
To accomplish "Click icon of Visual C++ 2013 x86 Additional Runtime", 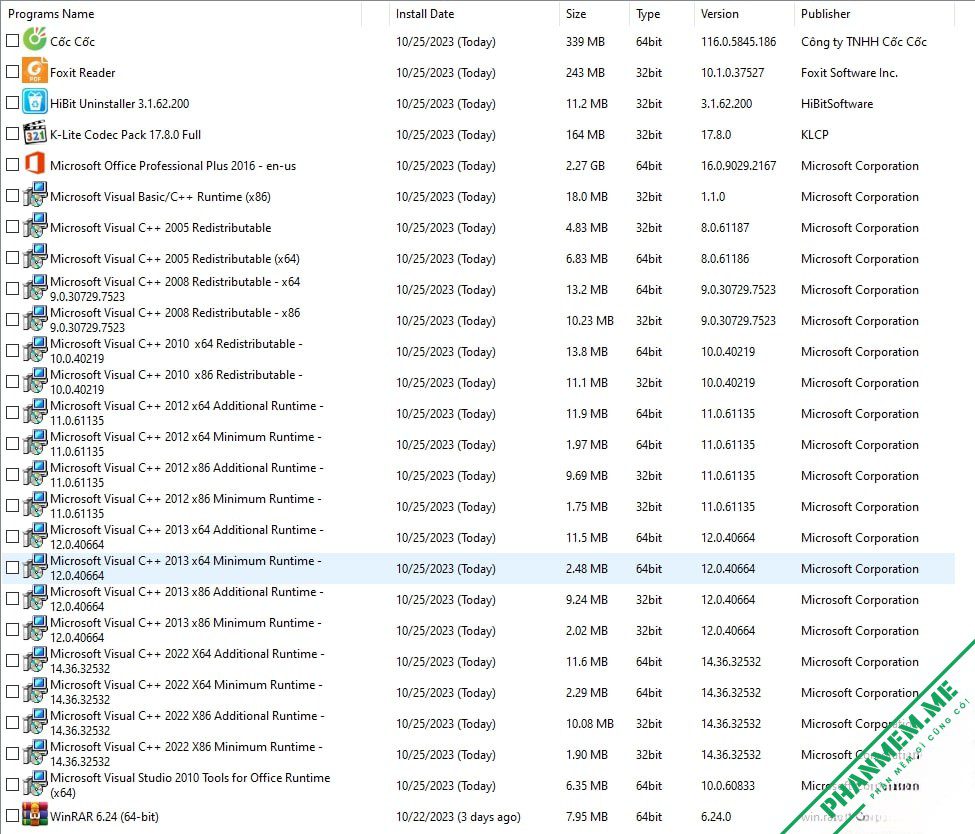I will pyautogui.click(x=35, y=598).
